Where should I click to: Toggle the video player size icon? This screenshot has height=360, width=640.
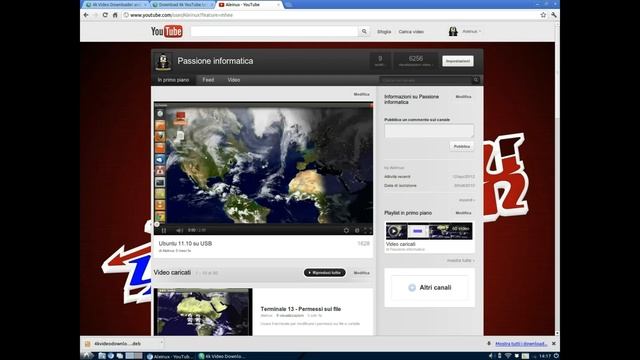357,230
